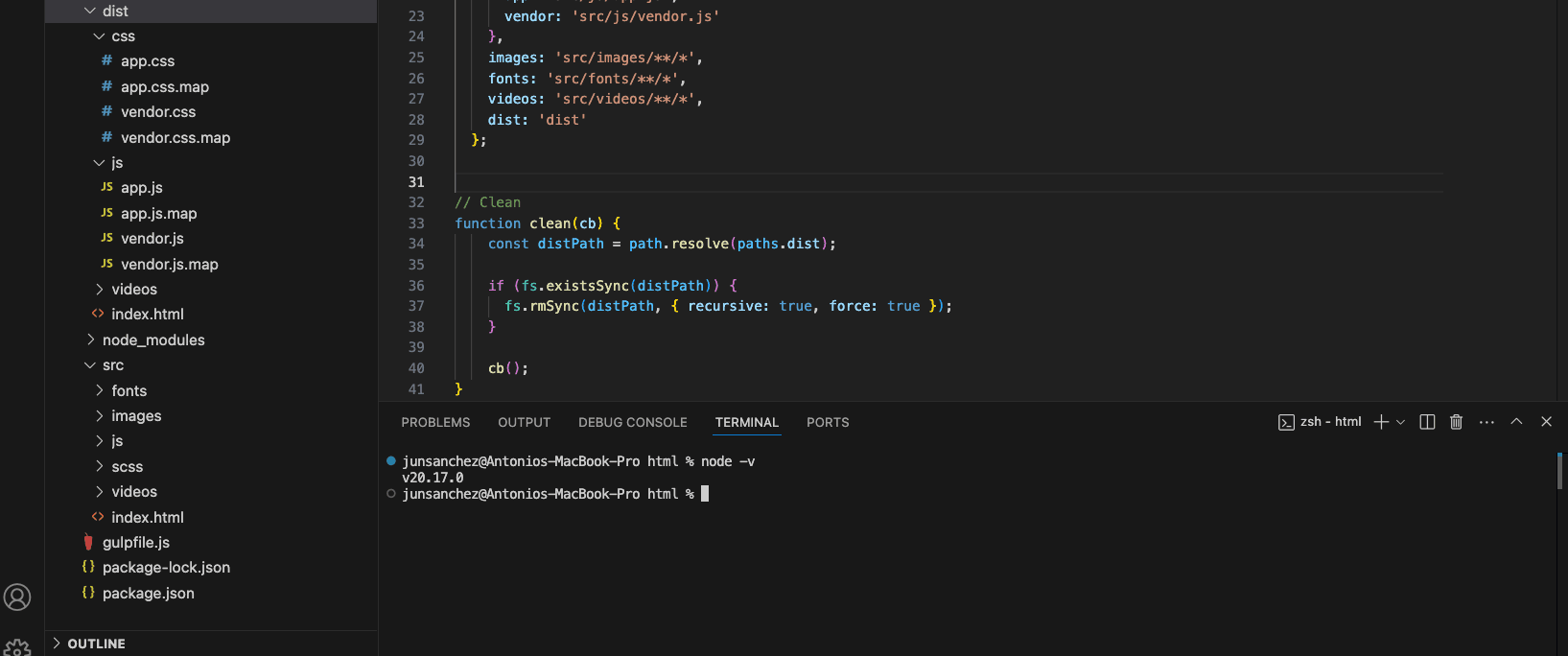Click the New Terminal plus icon

(1381, 422)
